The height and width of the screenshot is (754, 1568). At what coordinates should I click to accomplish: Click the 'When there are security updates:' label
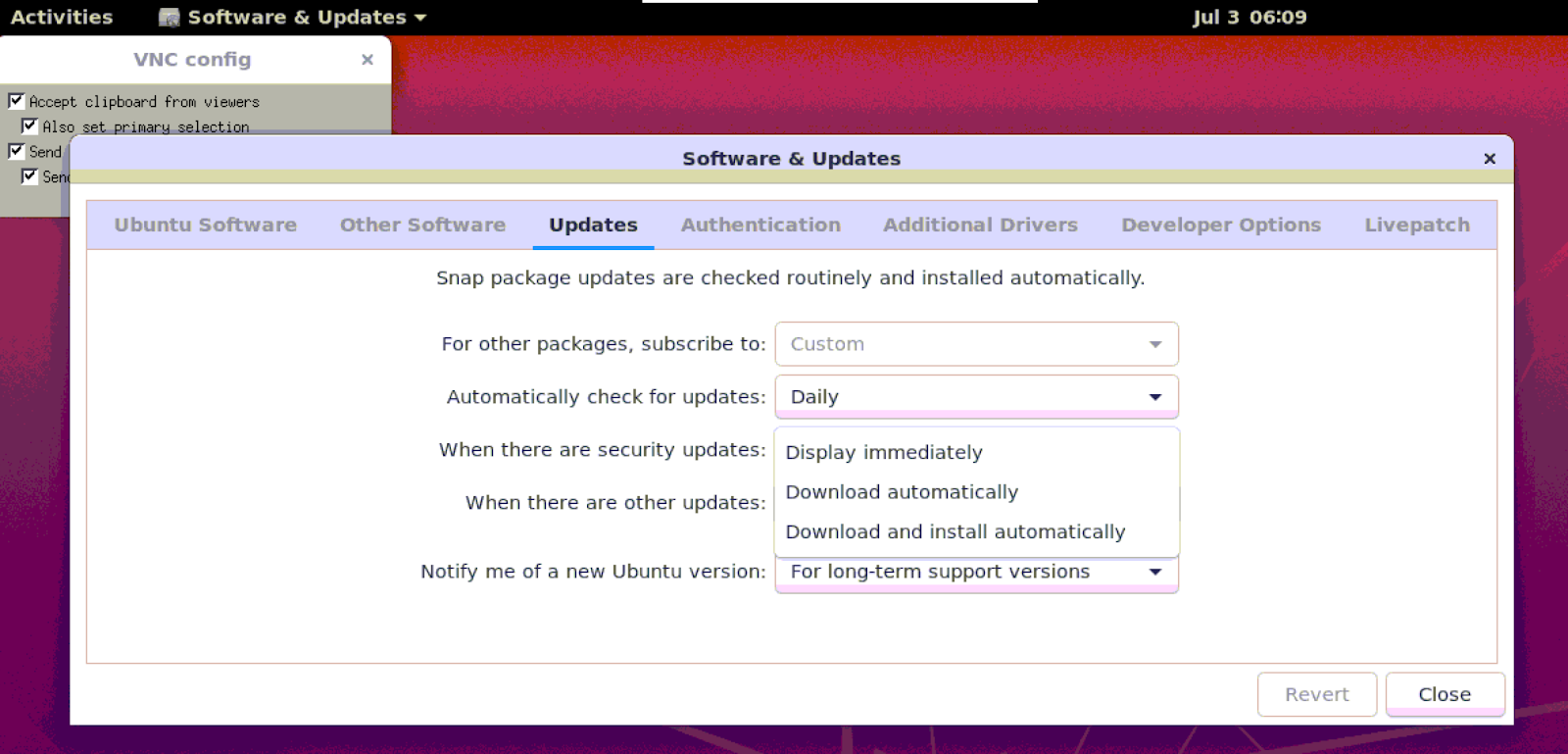603,450
